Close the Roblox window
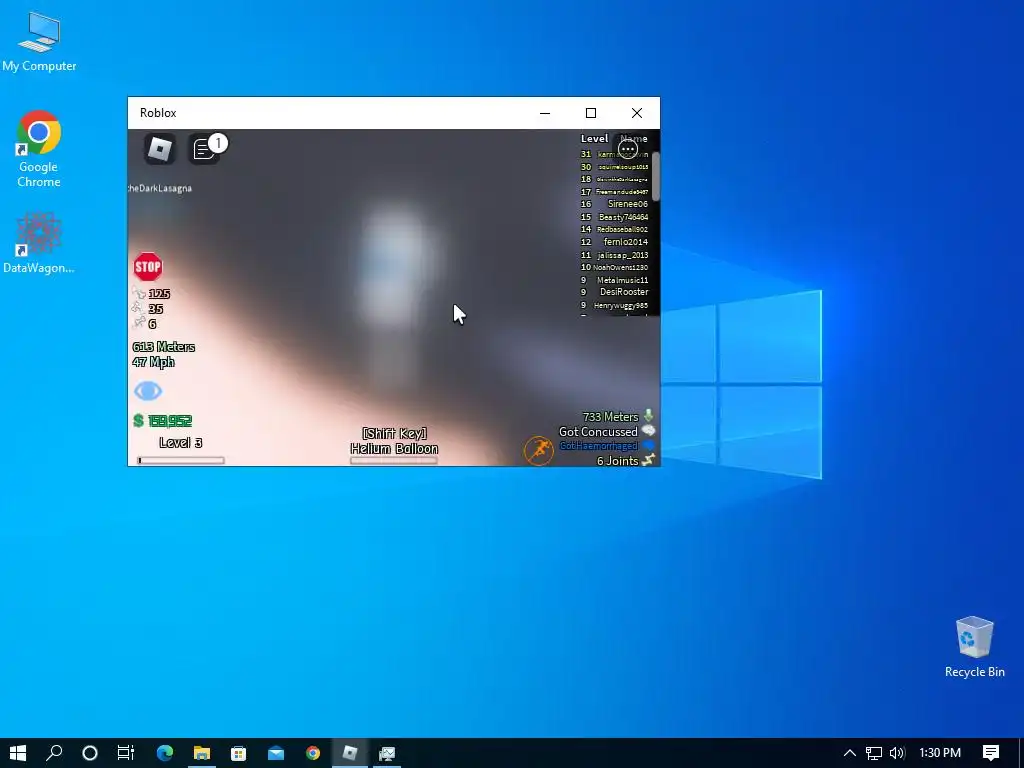The image size is (1024, 768). click(637, 113)
